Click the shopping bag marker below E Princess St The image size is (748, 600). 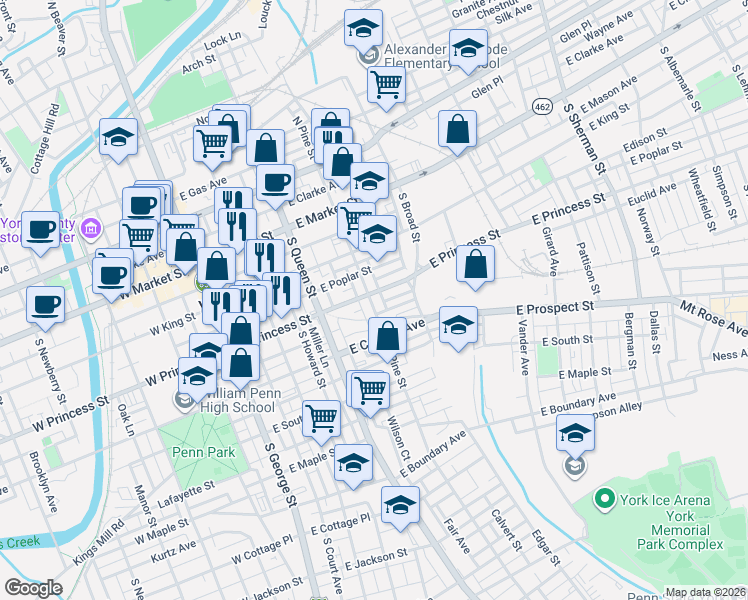click(x=475, y=266)
